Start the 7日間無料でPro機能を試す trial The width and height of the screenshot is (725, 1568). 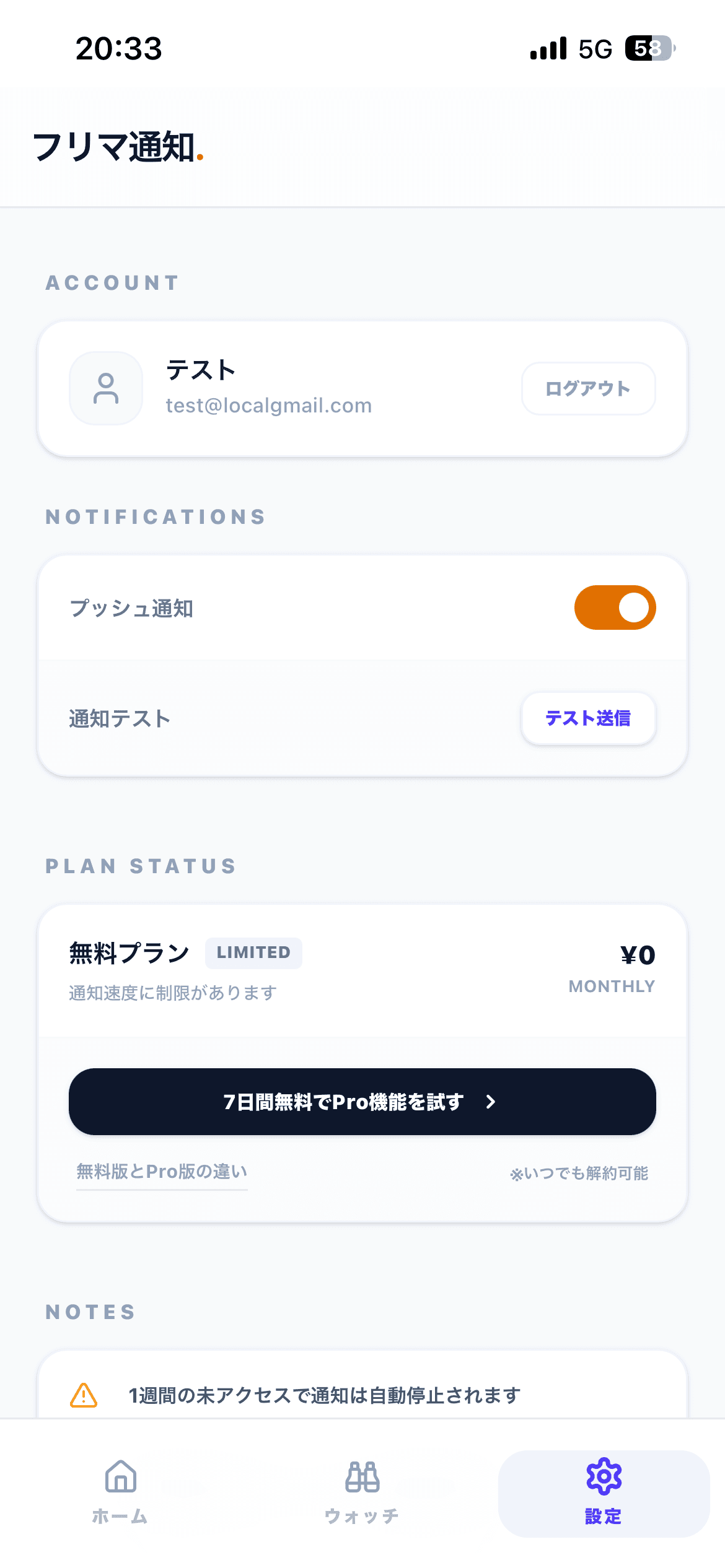[x=344, y=1102]
